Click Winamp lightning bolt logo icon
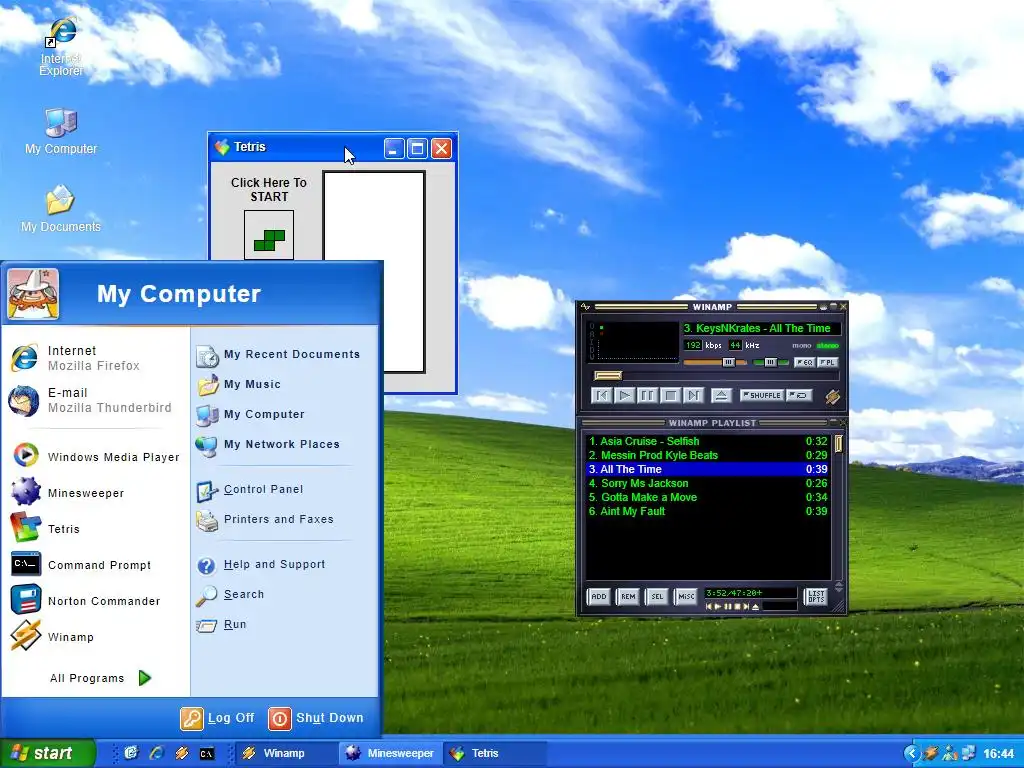 pyautogui.click(x=832, y=396)
